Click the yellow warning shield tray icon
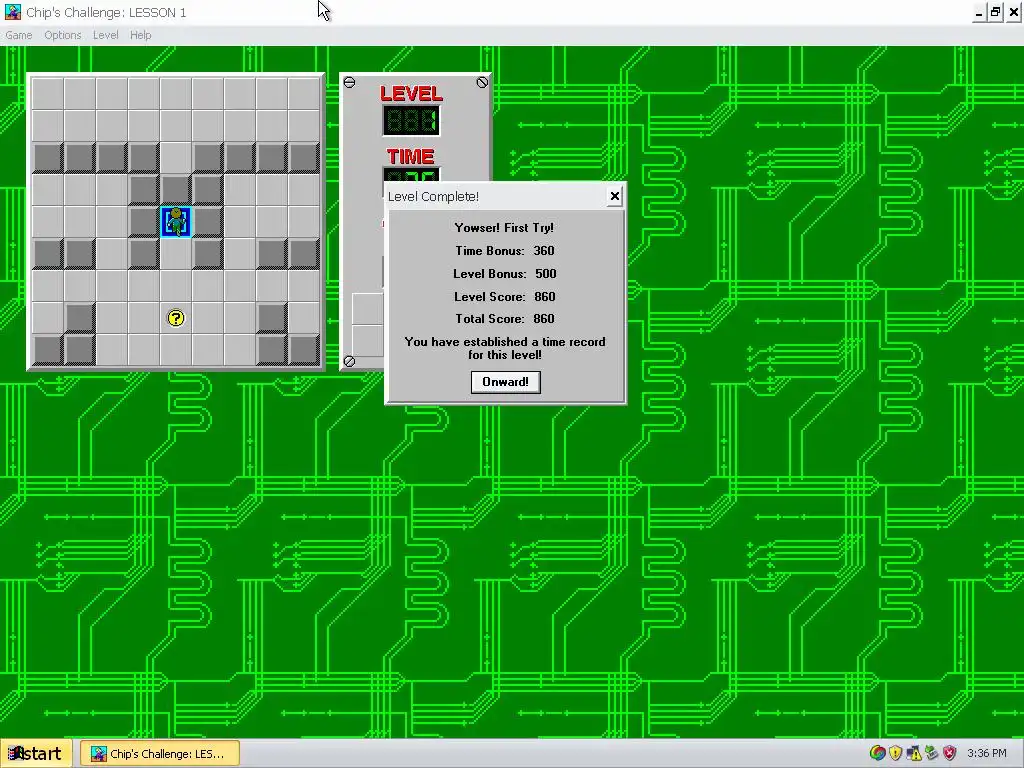1024x768 pixels. 895,753
